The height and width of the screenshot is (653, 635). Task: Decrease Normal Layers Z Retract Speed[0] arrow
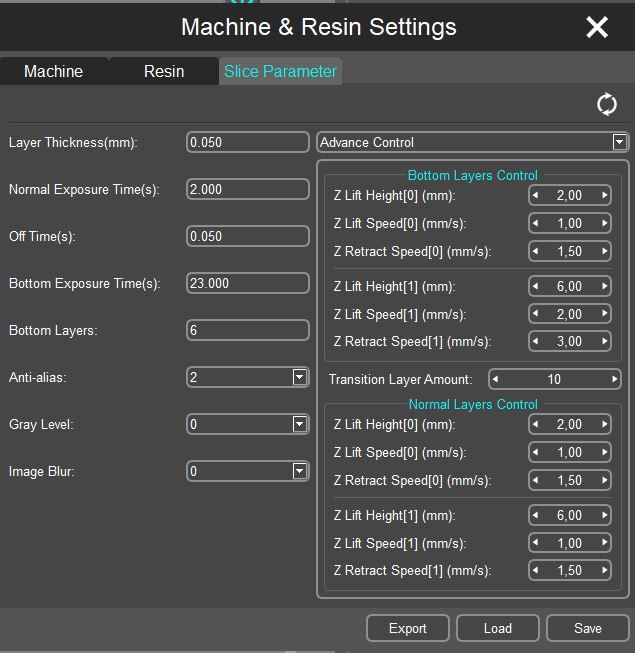point(535,481)
